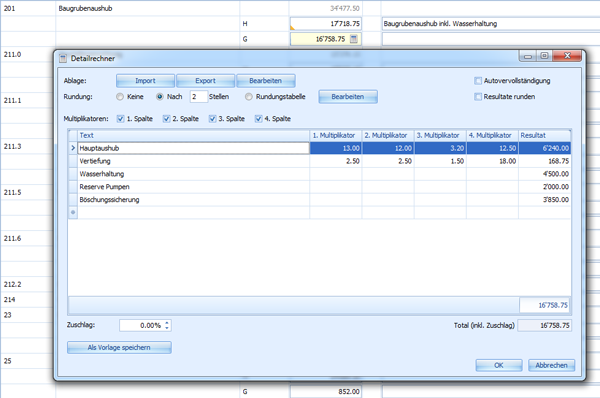
Task: Click the Hauptaushub text cell
Action: (193, 148)
